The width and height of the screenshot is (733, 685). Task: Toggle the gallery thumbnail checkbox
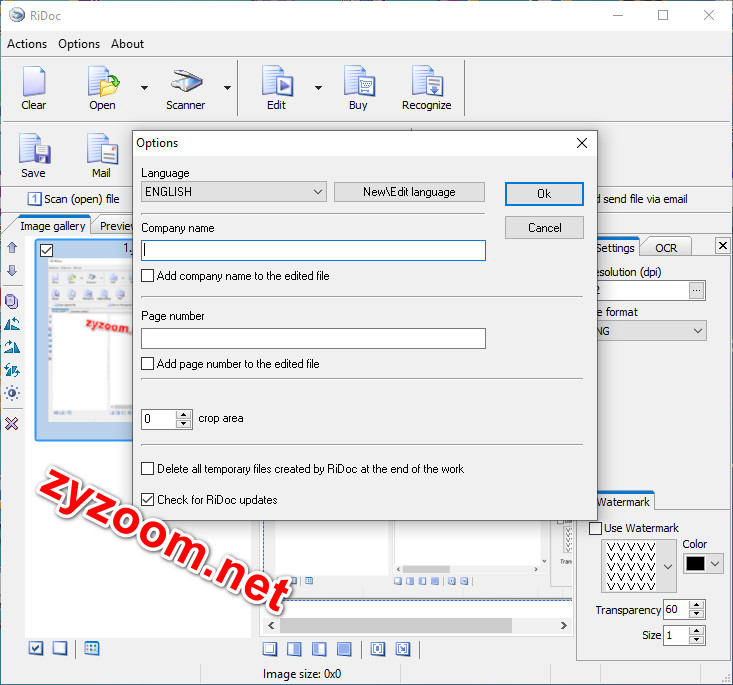click(46, 251)
